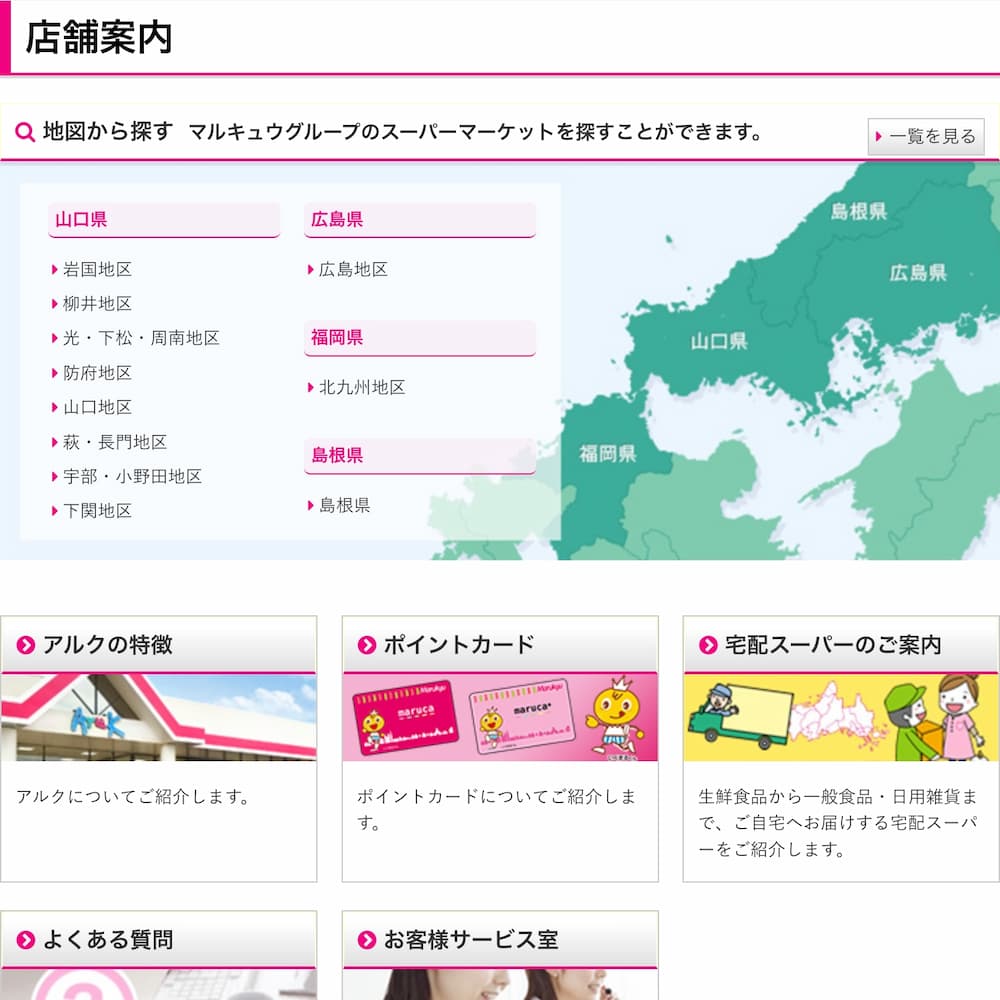Open the Alc storefront photo
This screenshot has height=1000, width=1000.
159,717
